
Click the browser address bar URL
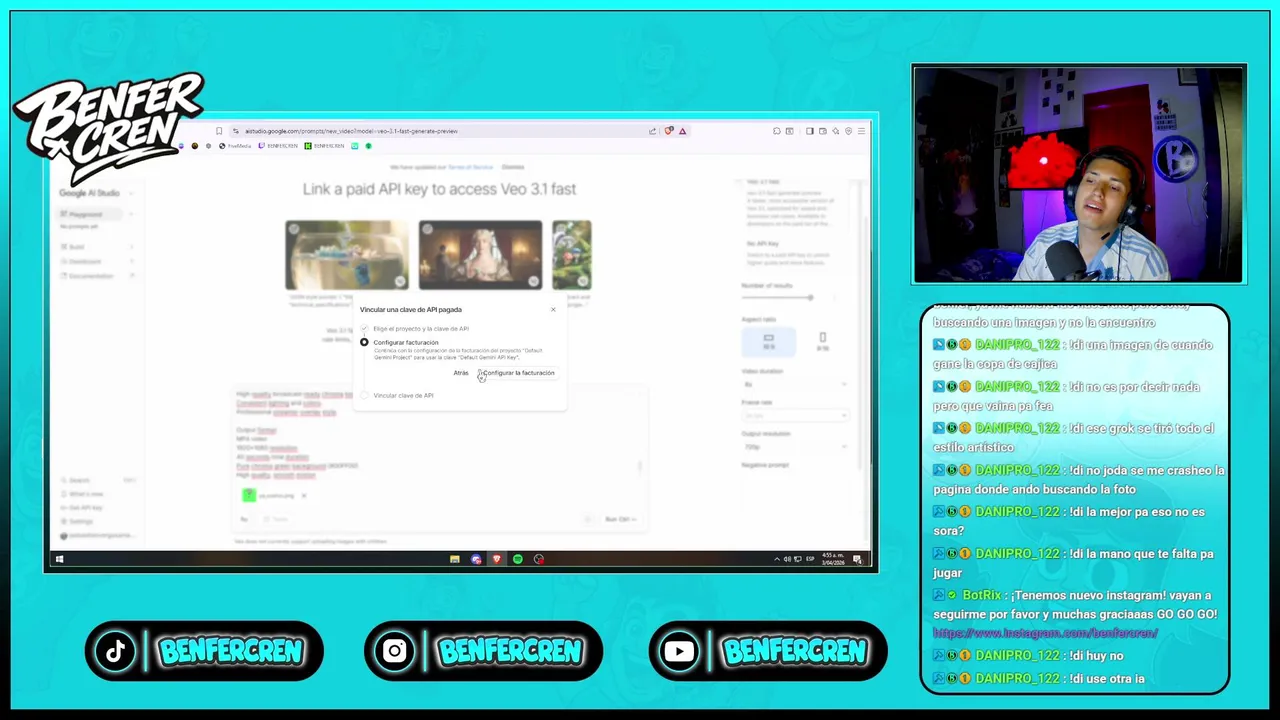[x=351, y=131]
